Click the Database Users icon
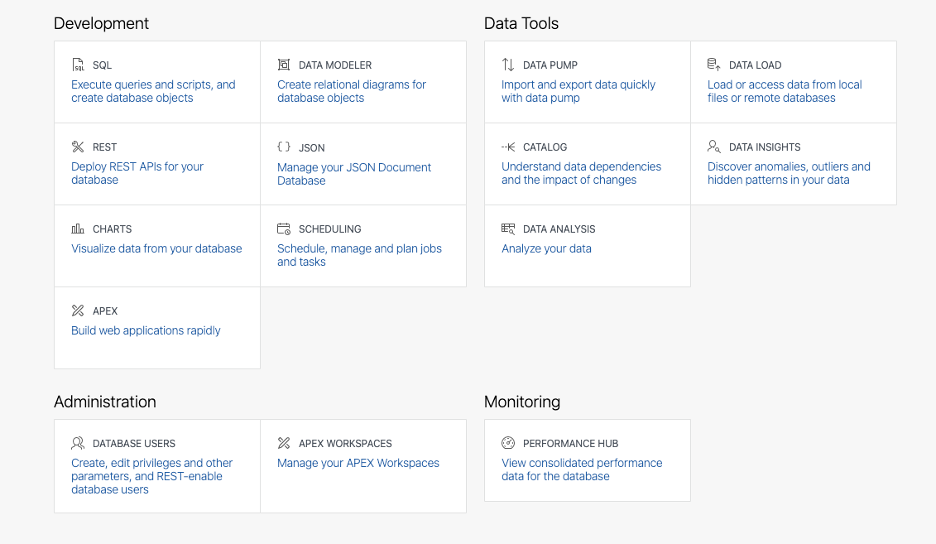 pyautogui.click(x=78, y=443)
